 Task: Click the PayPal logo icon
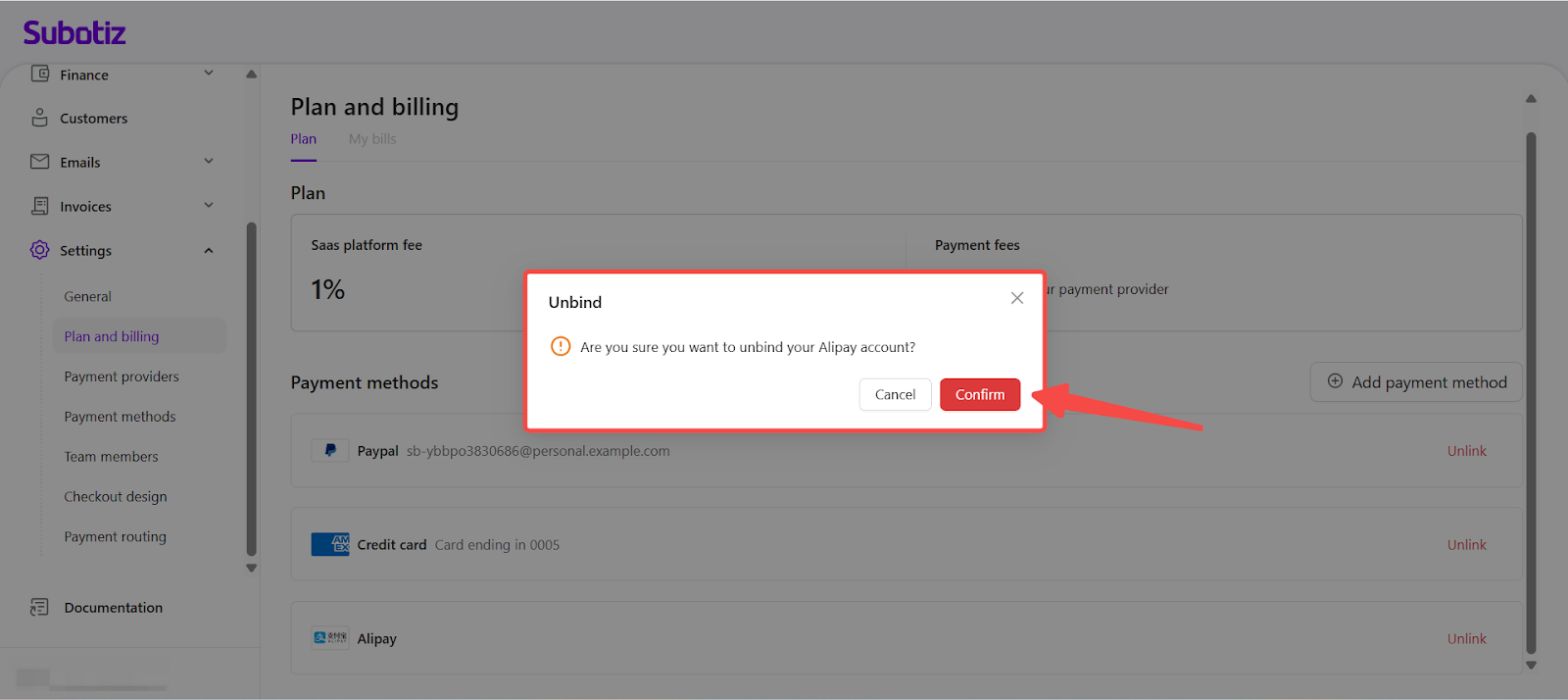(x=330, y=451)
